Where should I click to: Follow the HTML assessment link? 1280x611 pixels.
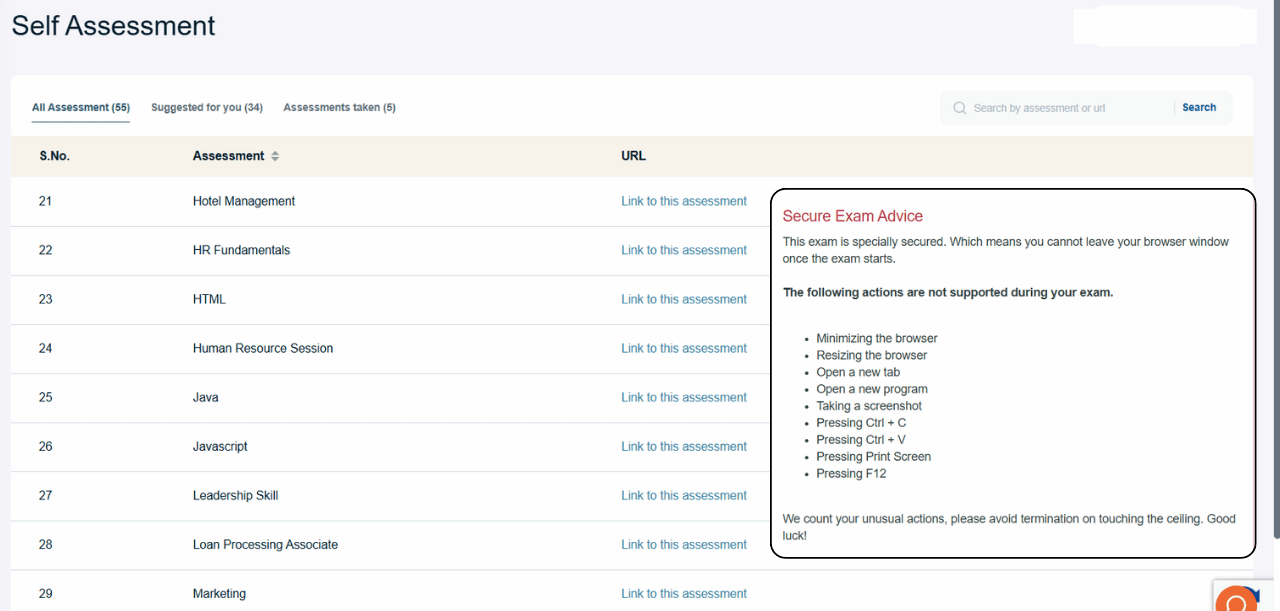[683, 299]
